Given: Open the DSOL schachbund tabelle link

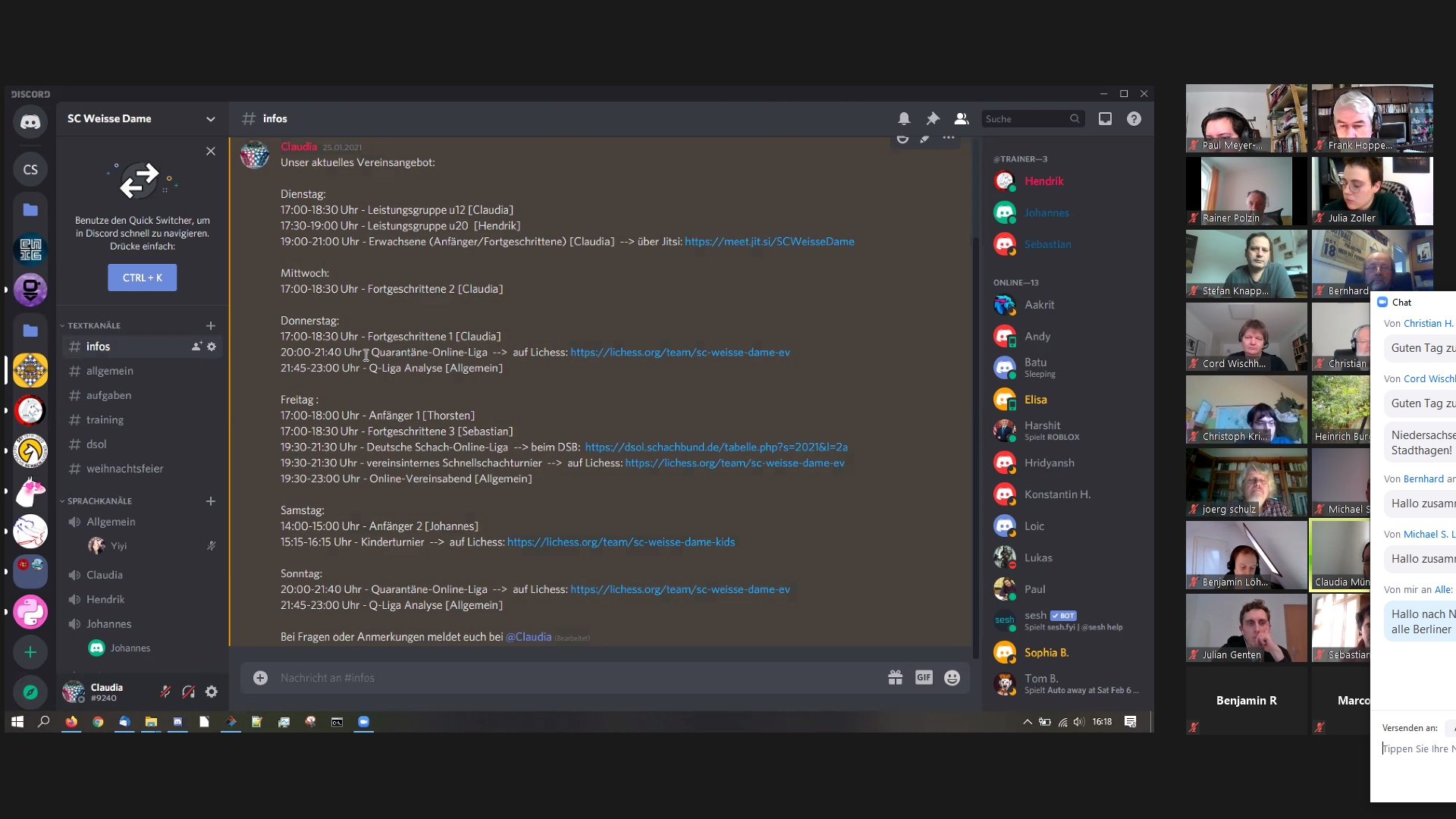Looking at the screenshot, I should click(716, 447).
